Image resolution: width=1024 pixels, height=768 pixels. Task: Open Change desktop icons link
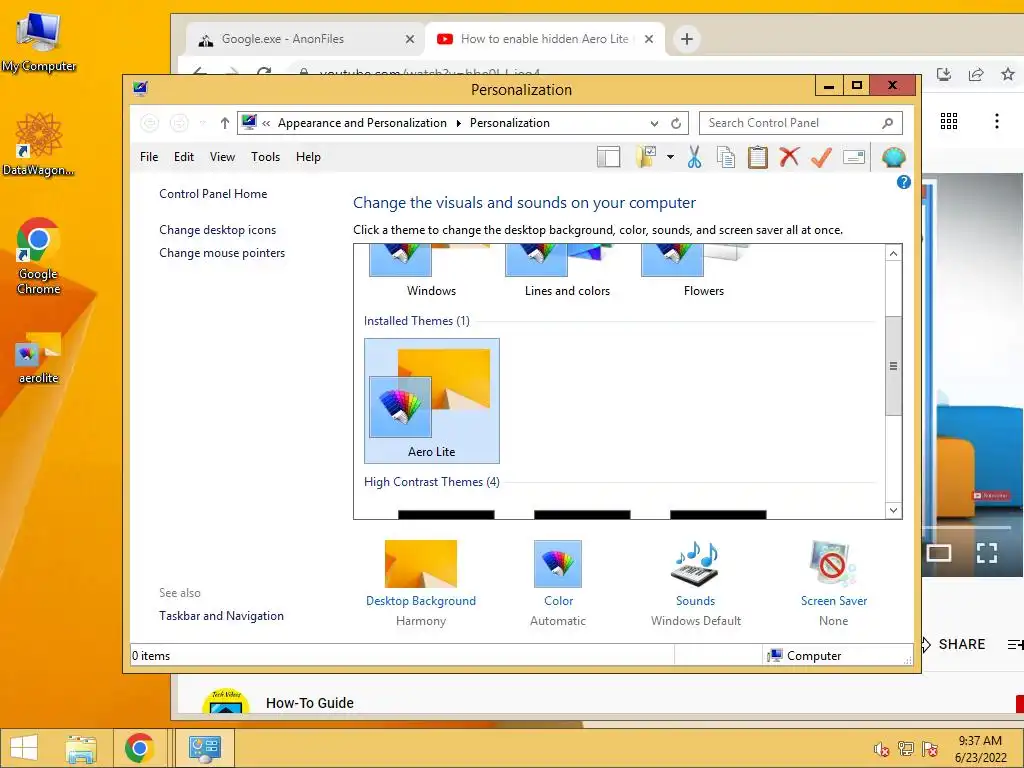click(217, 230)
